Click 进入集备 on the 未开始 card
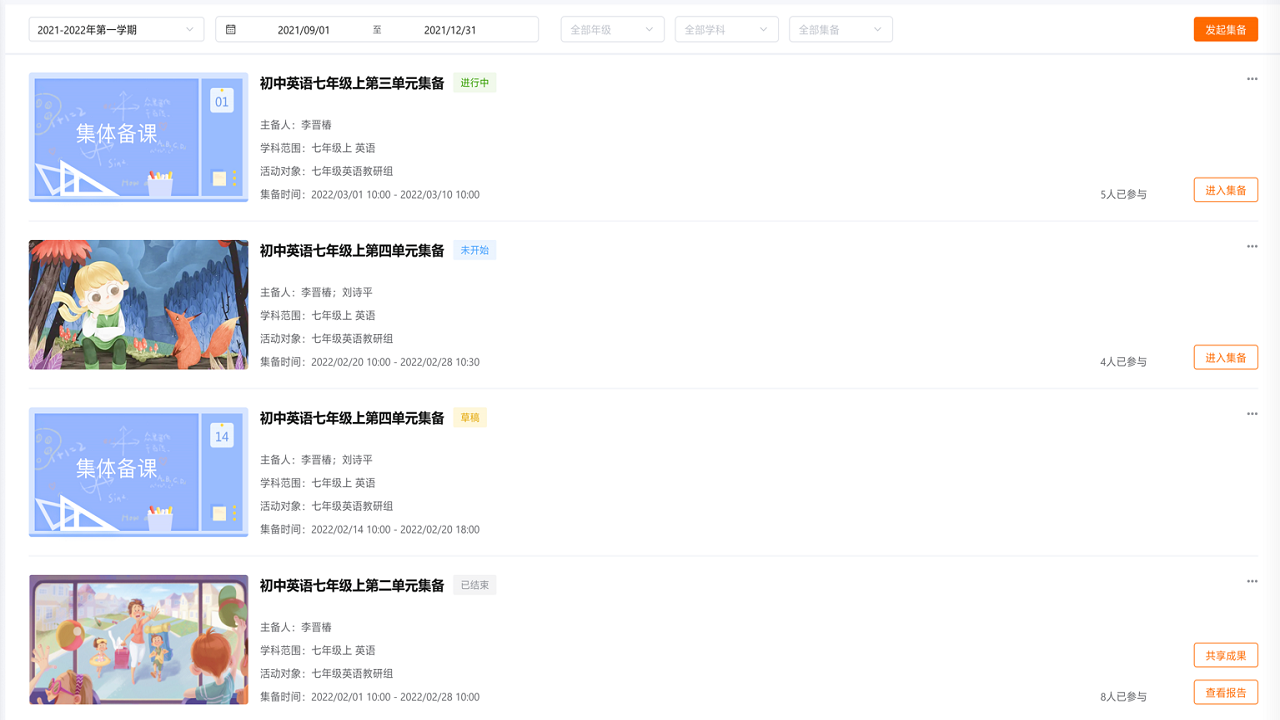The image size is (1280, 720). tap(1225, 356)
